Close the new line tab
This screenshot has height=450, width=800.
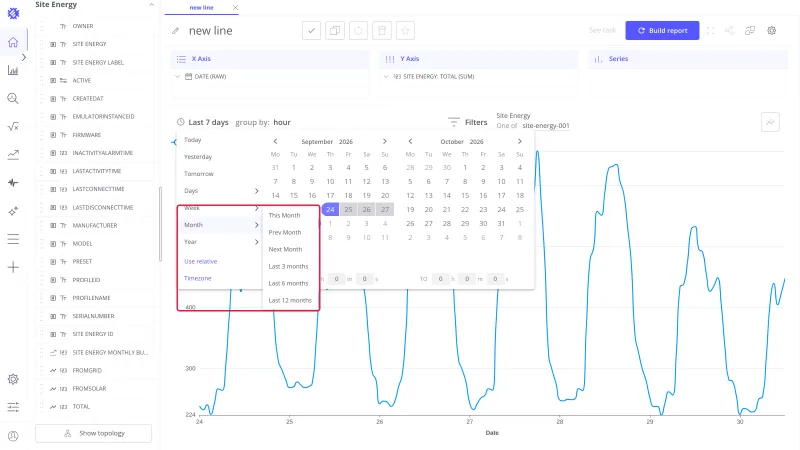click(x=235, y=8)
